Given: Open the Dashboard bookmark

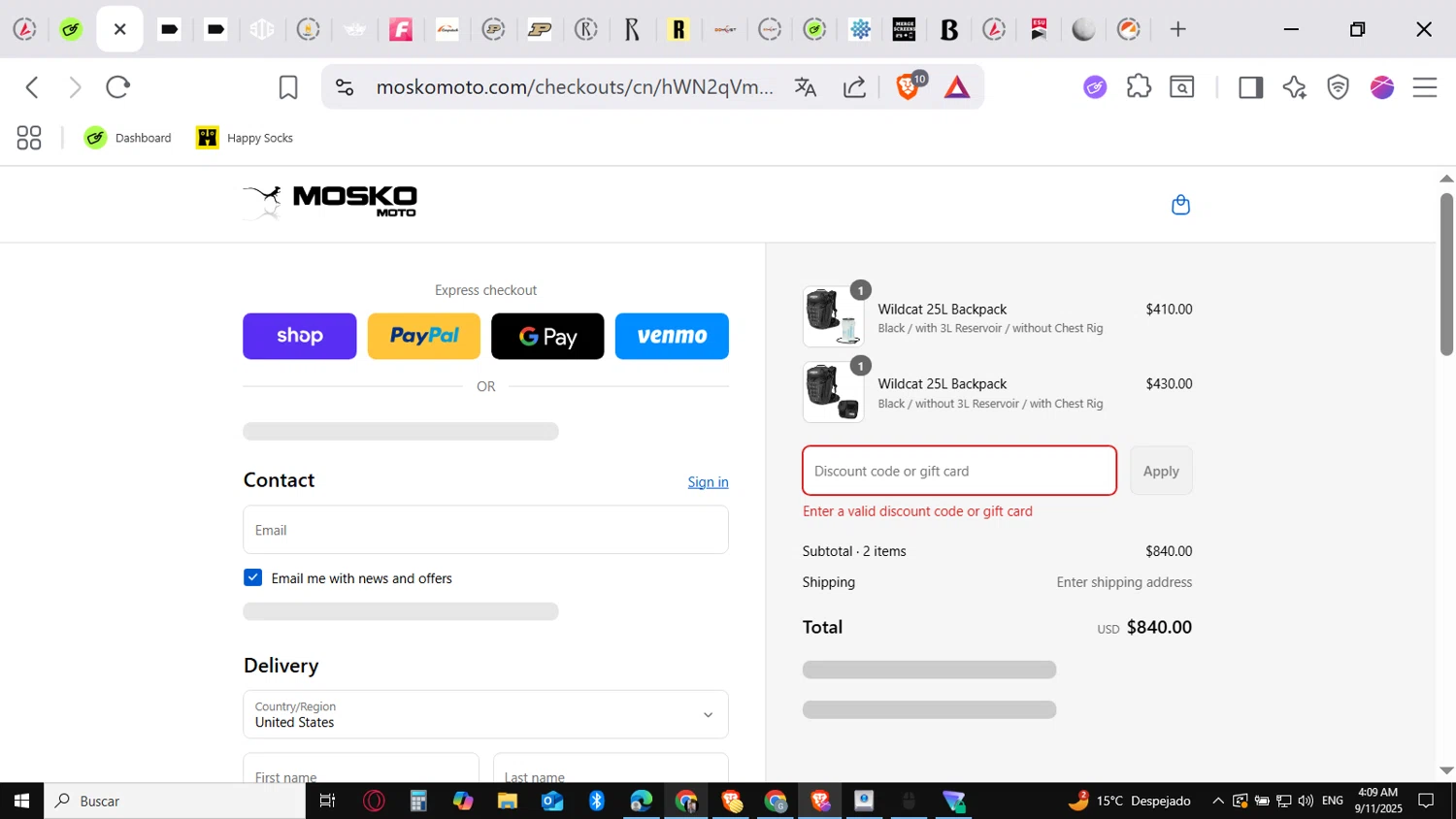Looking at the screenshot, I should pyautogui.click(x=127, y=138).
